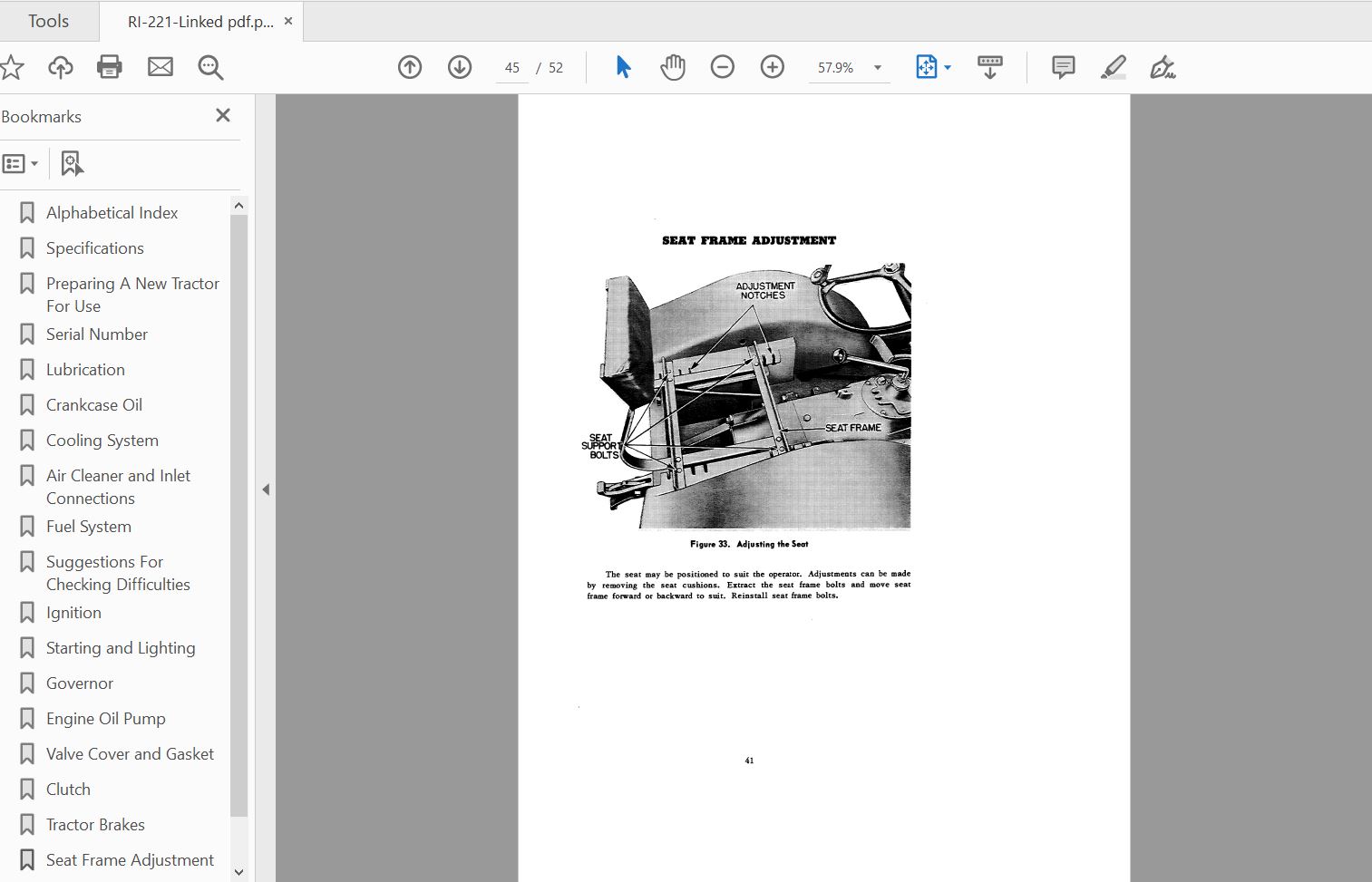Open the Serial Number bookmark

pyautogui.click(x=97, y=334)
